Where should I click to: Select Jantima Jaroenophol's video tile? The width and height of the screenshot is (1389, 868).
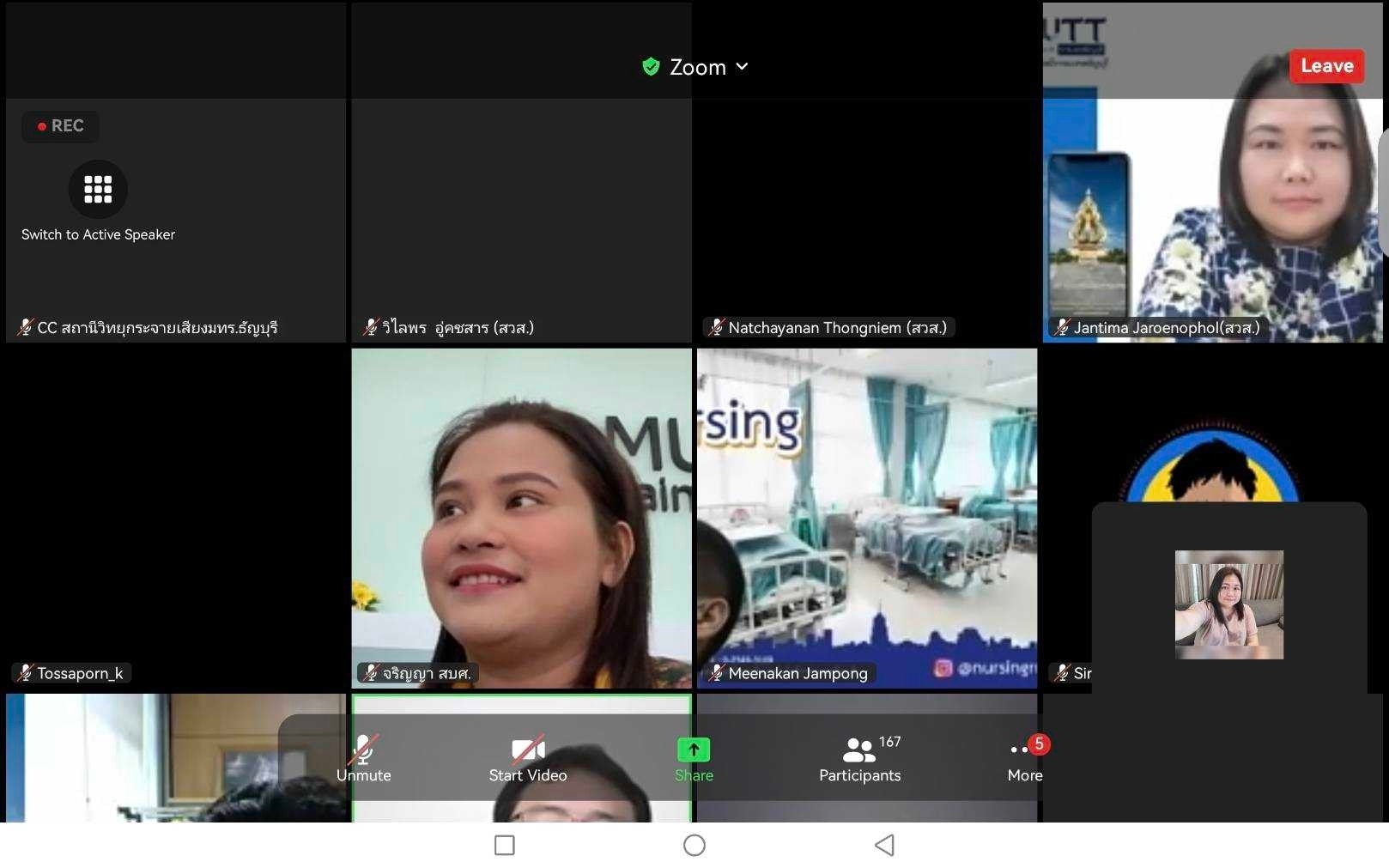(x=1213, y=172)
